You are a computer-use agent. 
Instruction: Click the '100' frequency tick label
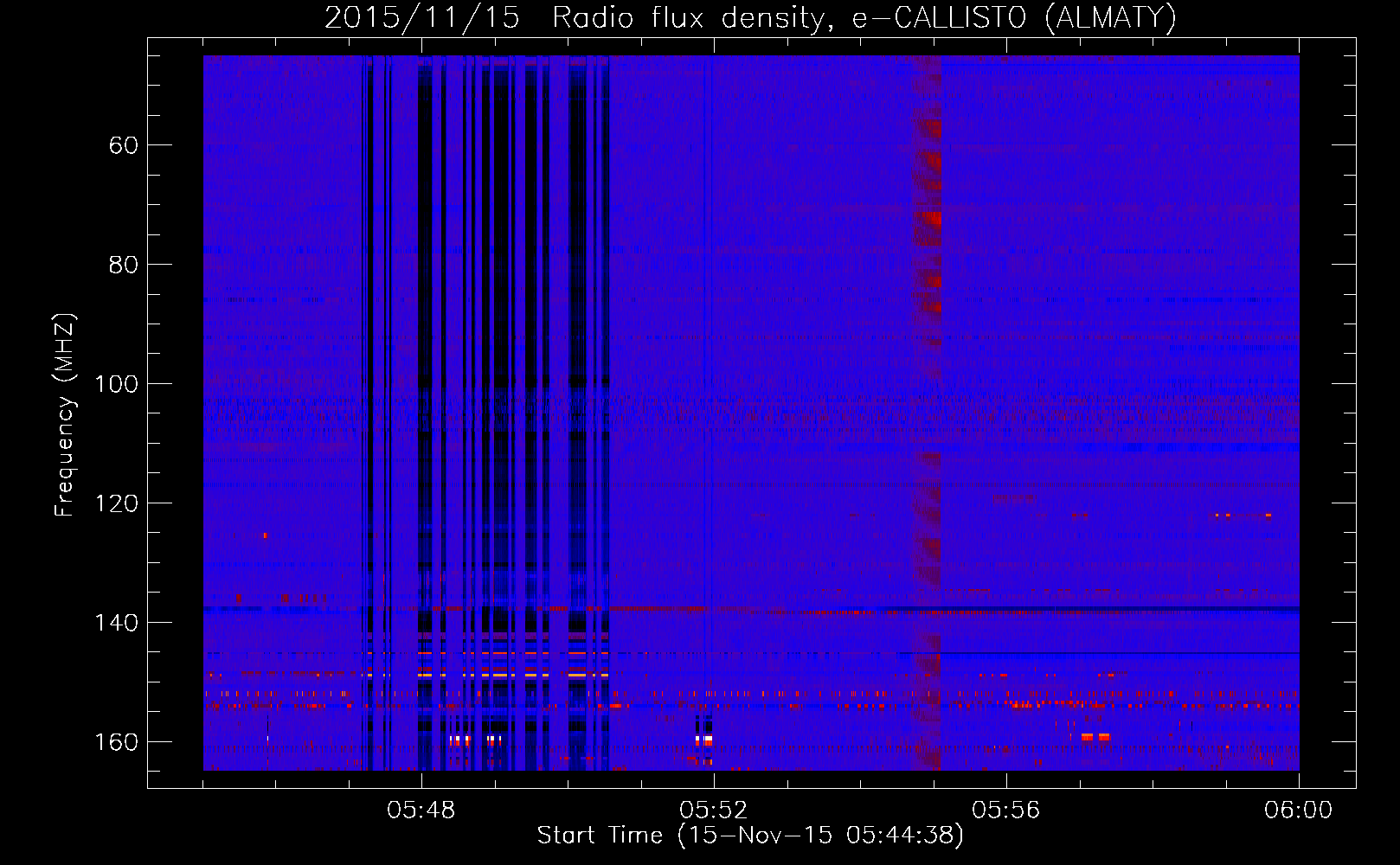coord(117,383)
